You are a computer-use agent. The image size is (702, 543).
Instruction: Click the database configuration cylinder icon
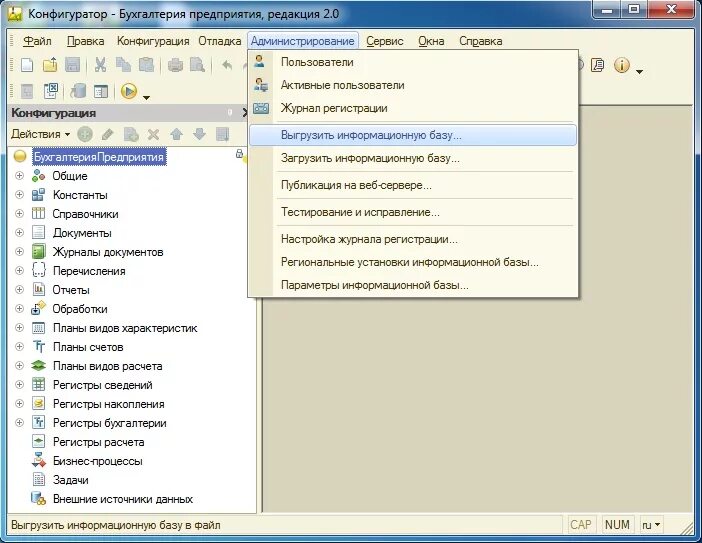(x=78, y=91)
